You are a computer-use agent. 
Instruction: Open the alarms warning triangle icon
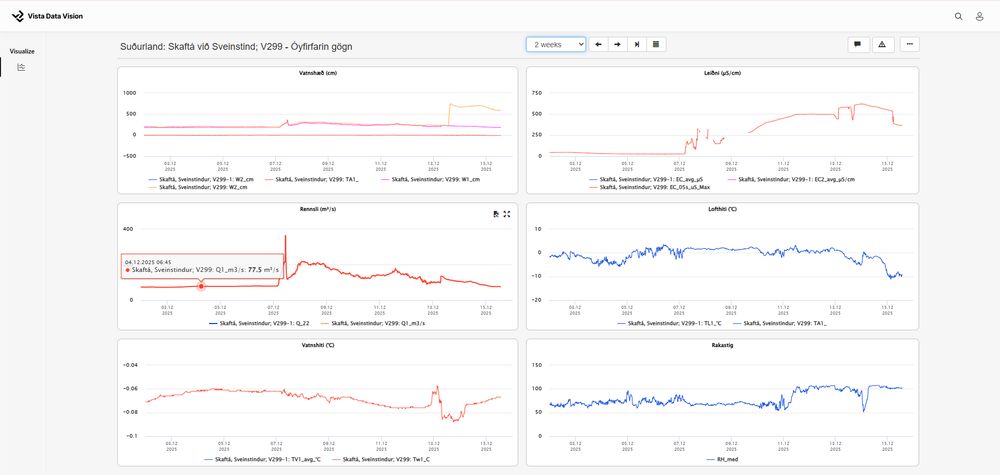[x=883, y=45]
